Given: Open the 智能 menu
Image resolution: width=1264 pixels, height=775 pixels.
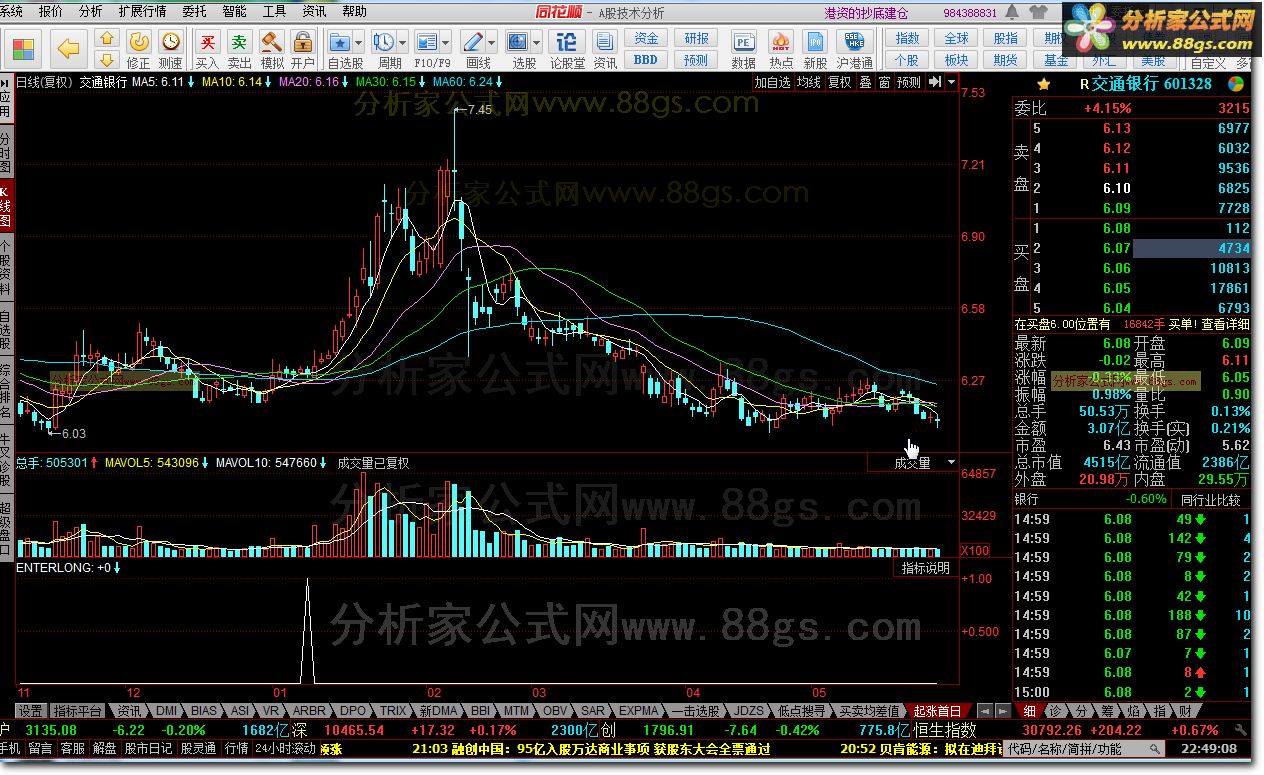Looking at the screenshot, I should tap(234, 11).
